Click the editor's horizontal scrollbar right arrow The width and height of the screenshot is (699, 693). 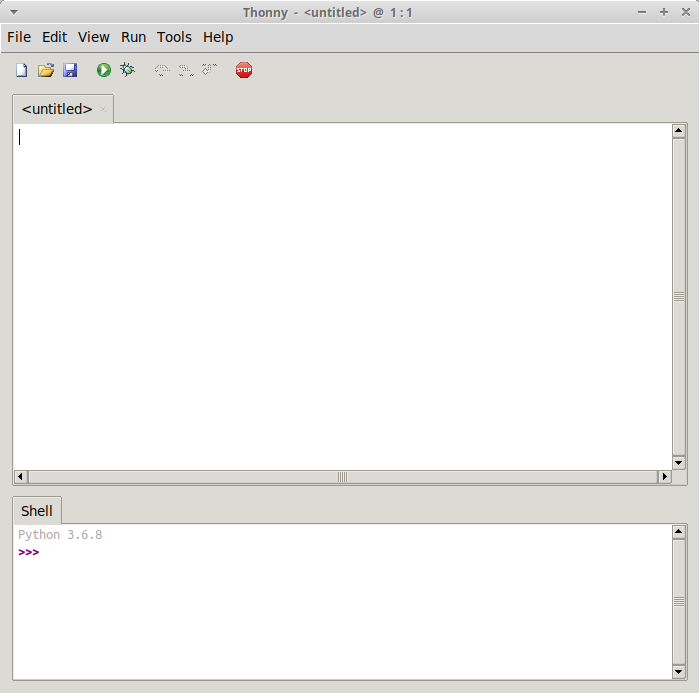tap(664, 478)
